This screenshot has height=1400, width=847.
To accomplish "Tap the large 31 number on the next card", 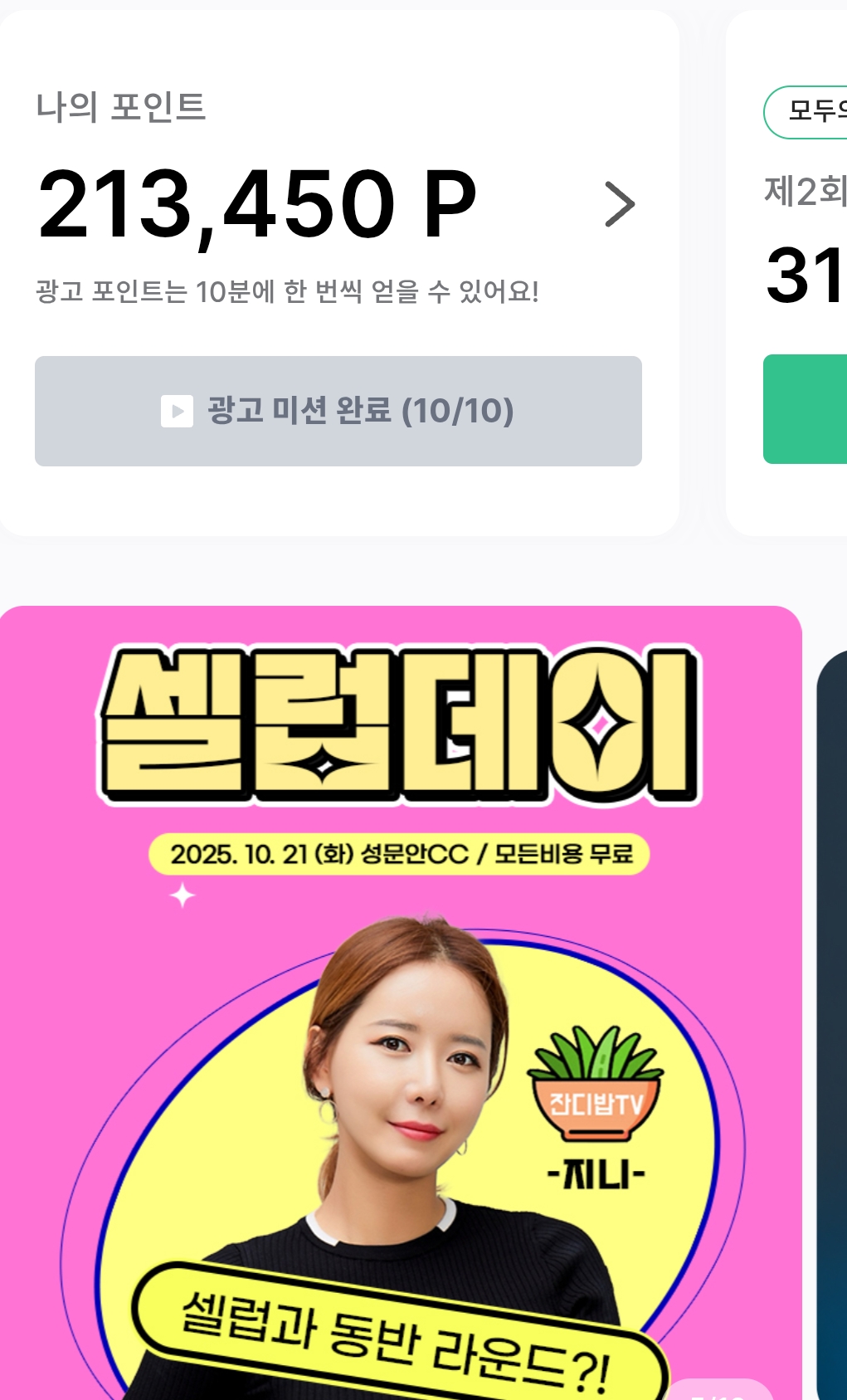I will pos(806,276).
